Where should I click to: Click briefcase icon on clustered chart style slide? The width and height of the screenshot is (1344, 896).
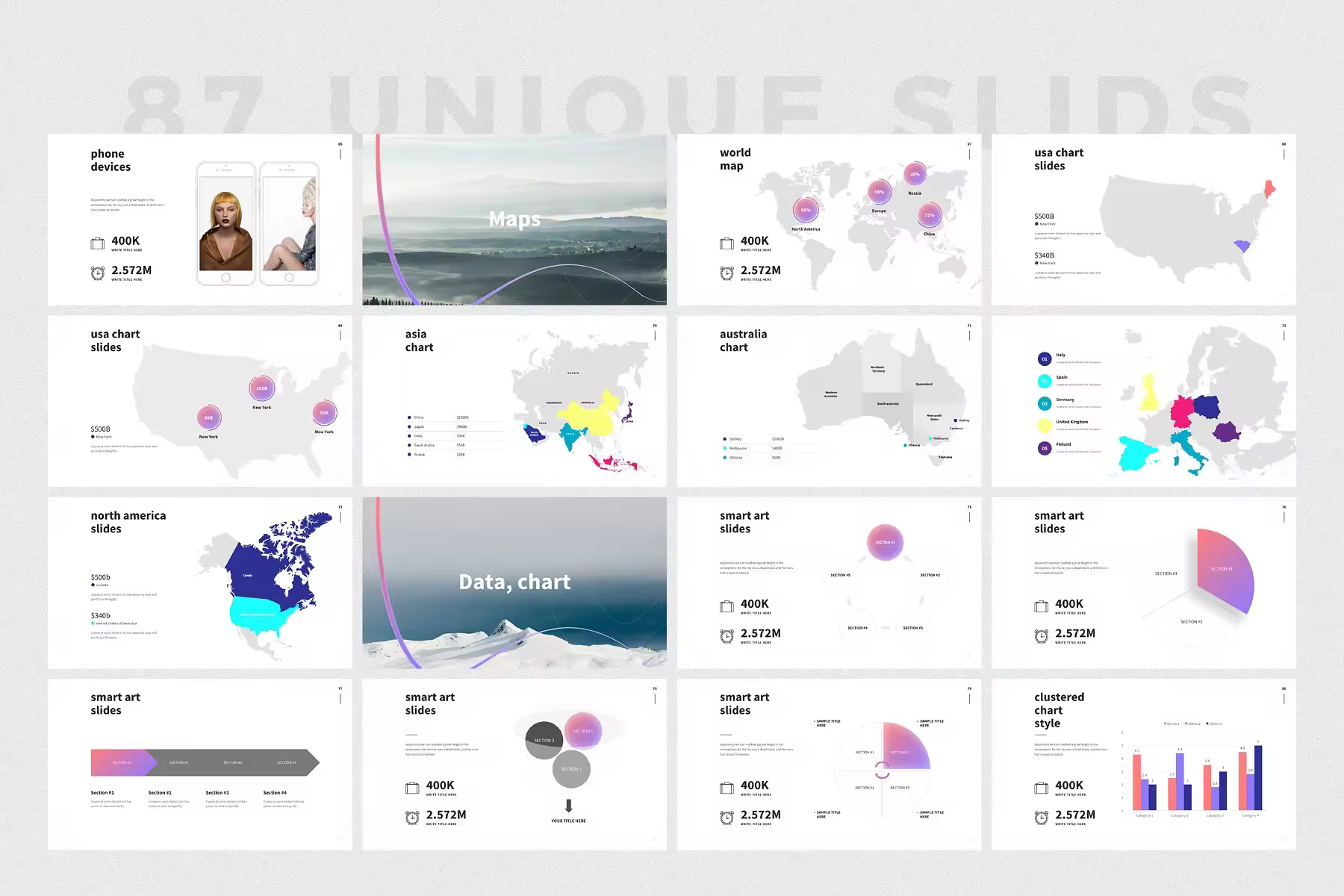[1042, 788]
